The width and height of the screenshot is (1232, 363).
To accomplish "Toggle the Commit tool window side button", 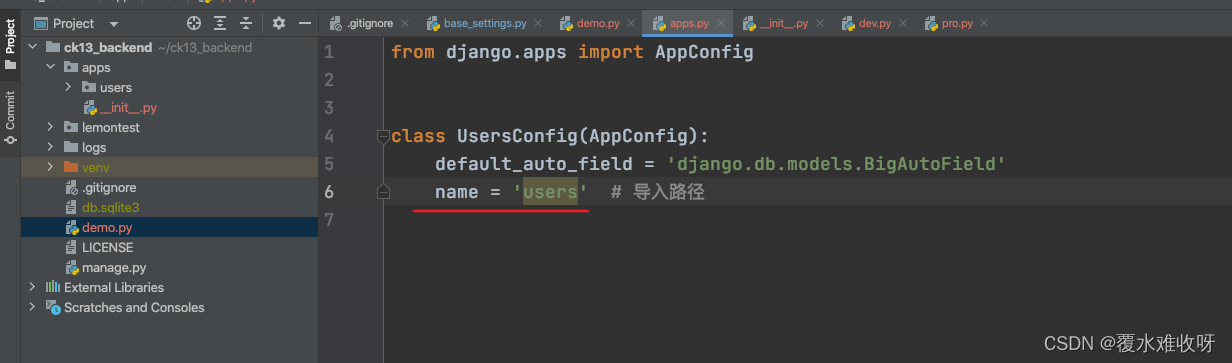I will coord(10,118).
